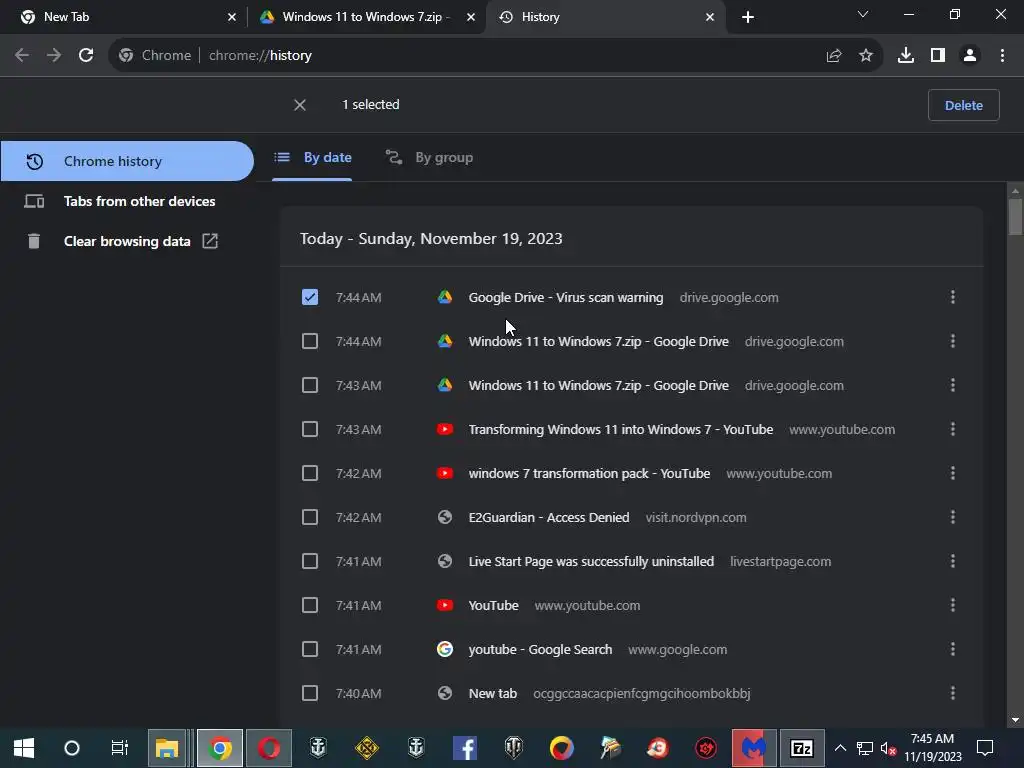The height and width of the screenshot is (768, 1024).
Task: Check the 7:40 AM New tab entry box
Action: coord(310,693)
